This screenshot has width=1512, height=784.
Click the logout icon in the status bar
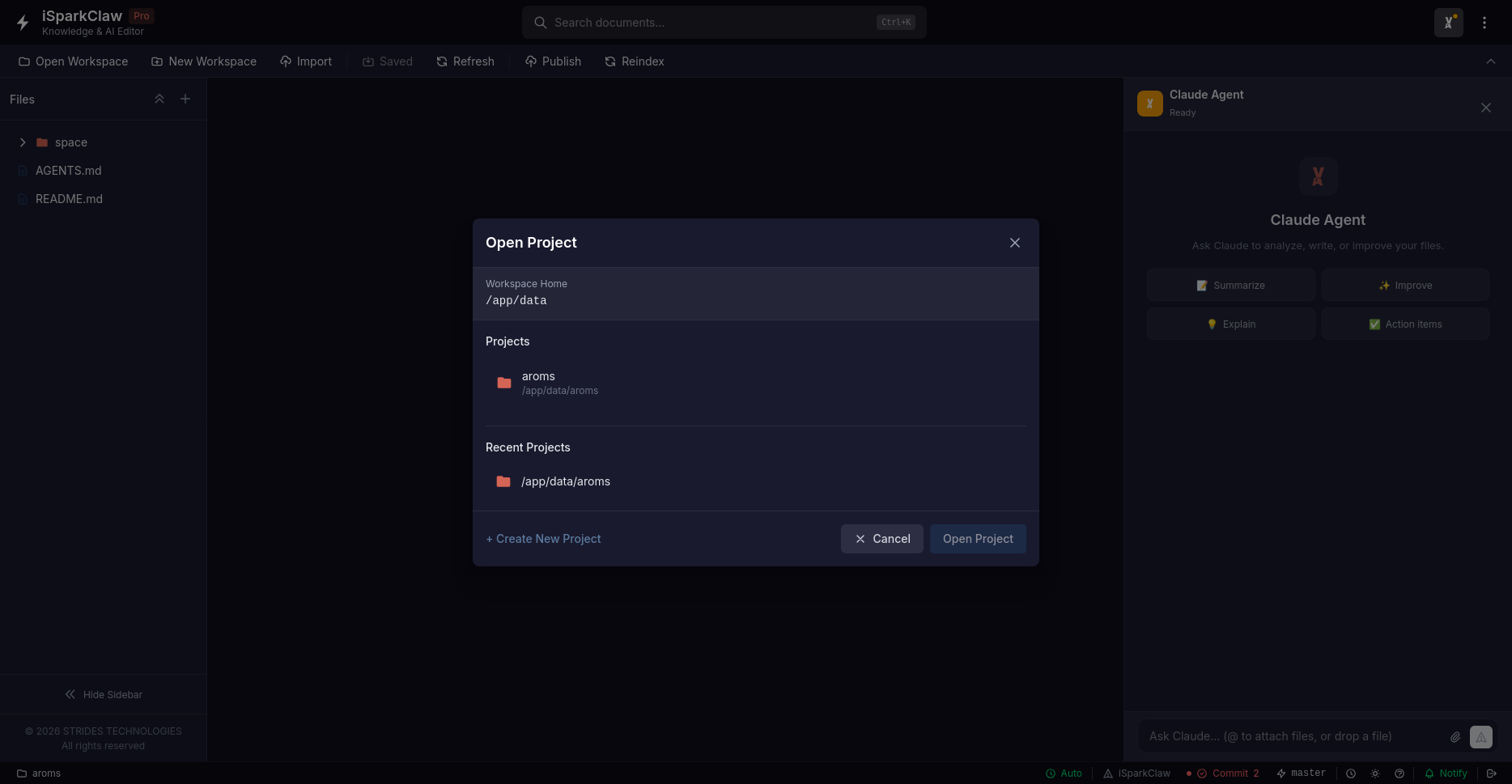click(1492, 773)
